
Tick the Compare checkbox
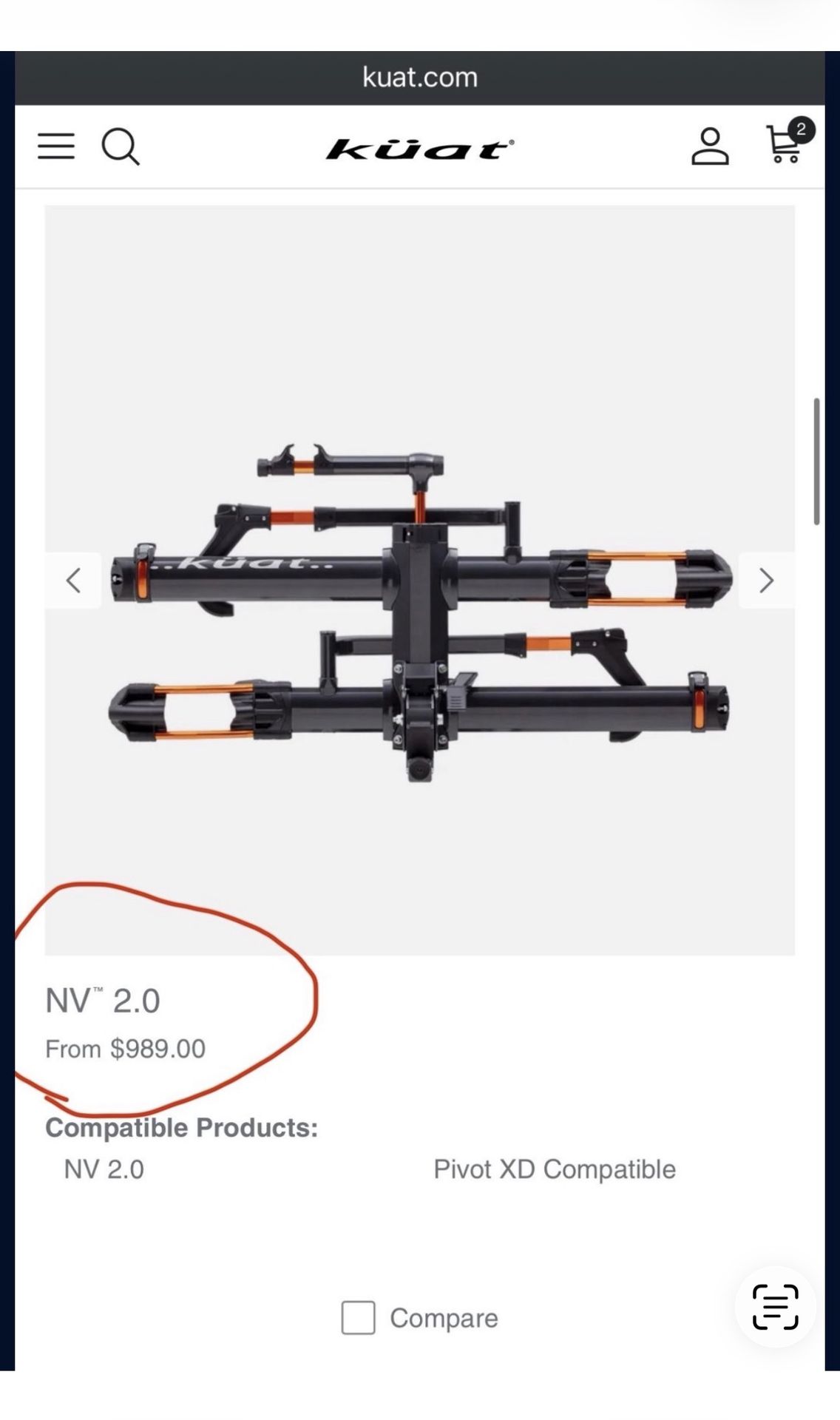[x=358, y=1318]
